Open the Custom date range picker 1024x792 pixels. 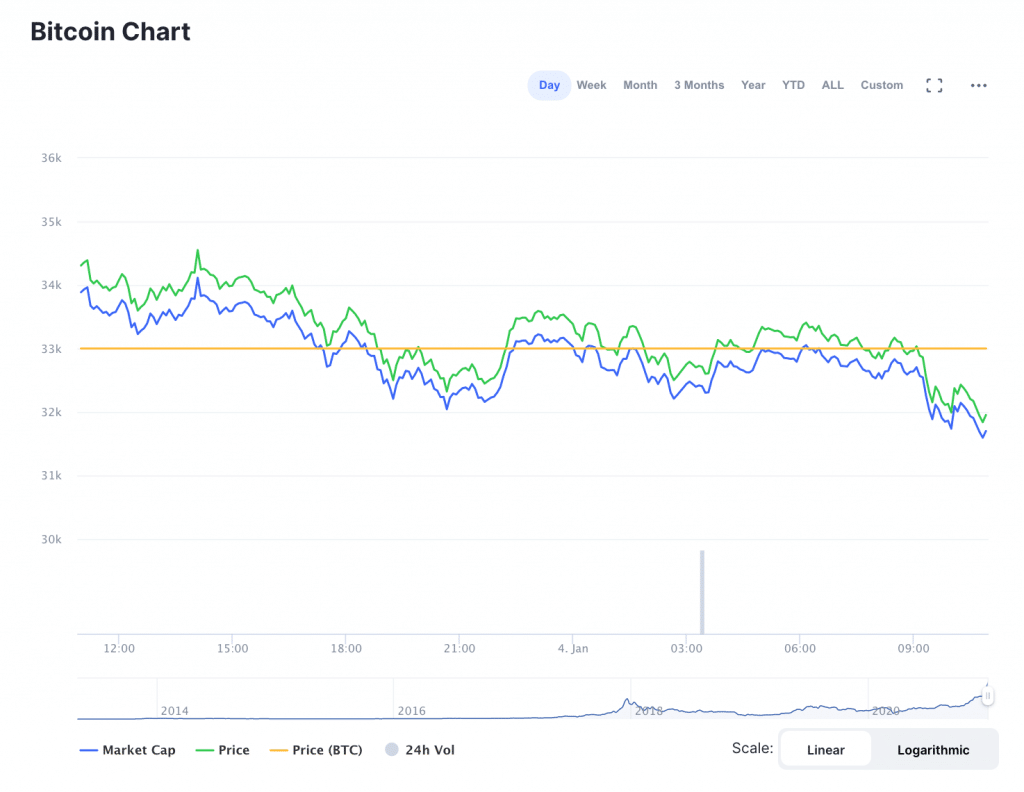click(881, 85)
